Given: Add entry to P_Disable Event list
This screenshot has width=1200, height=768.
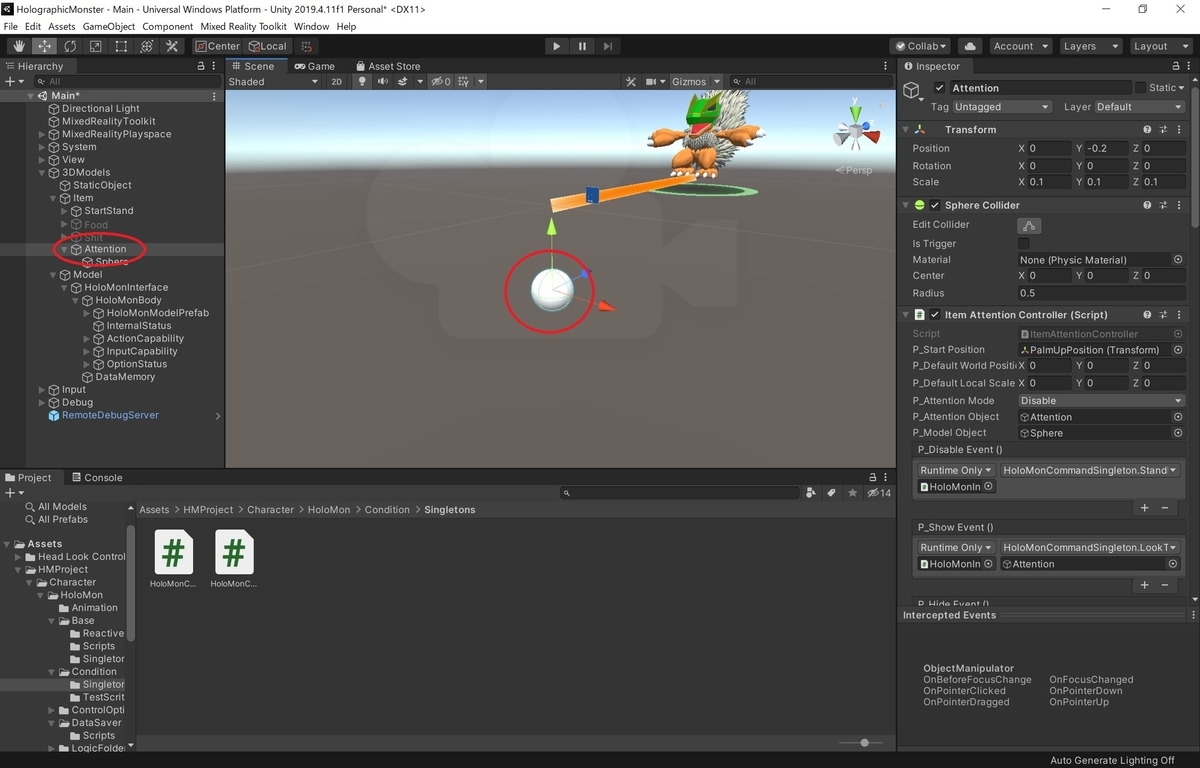Looking at the screenshot, I should [x=1144, y=508].
